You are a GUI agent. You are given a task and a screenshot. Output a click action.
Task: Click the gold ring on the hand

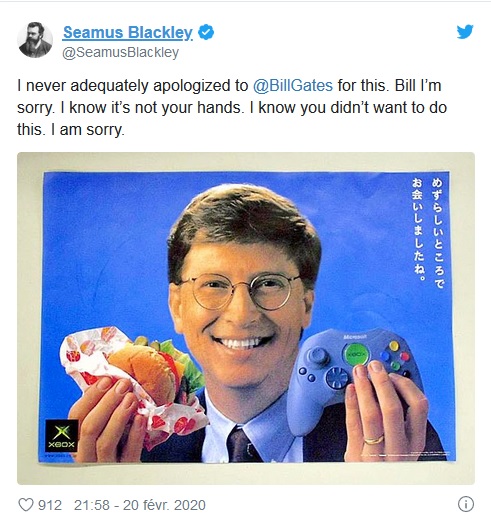tap(374, 440)
